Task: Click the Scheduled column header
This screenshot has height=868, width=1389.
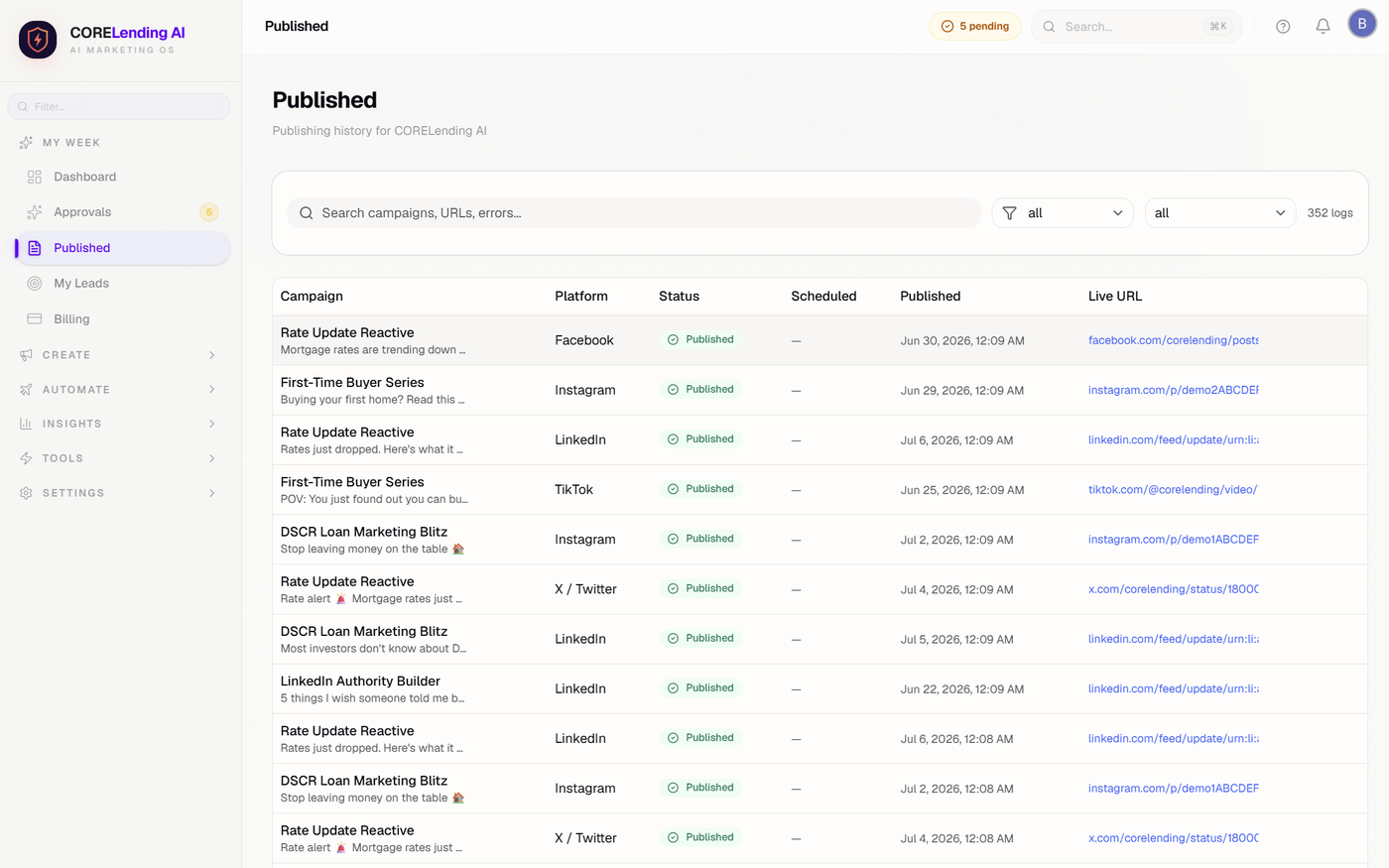Action: (823, 296)
